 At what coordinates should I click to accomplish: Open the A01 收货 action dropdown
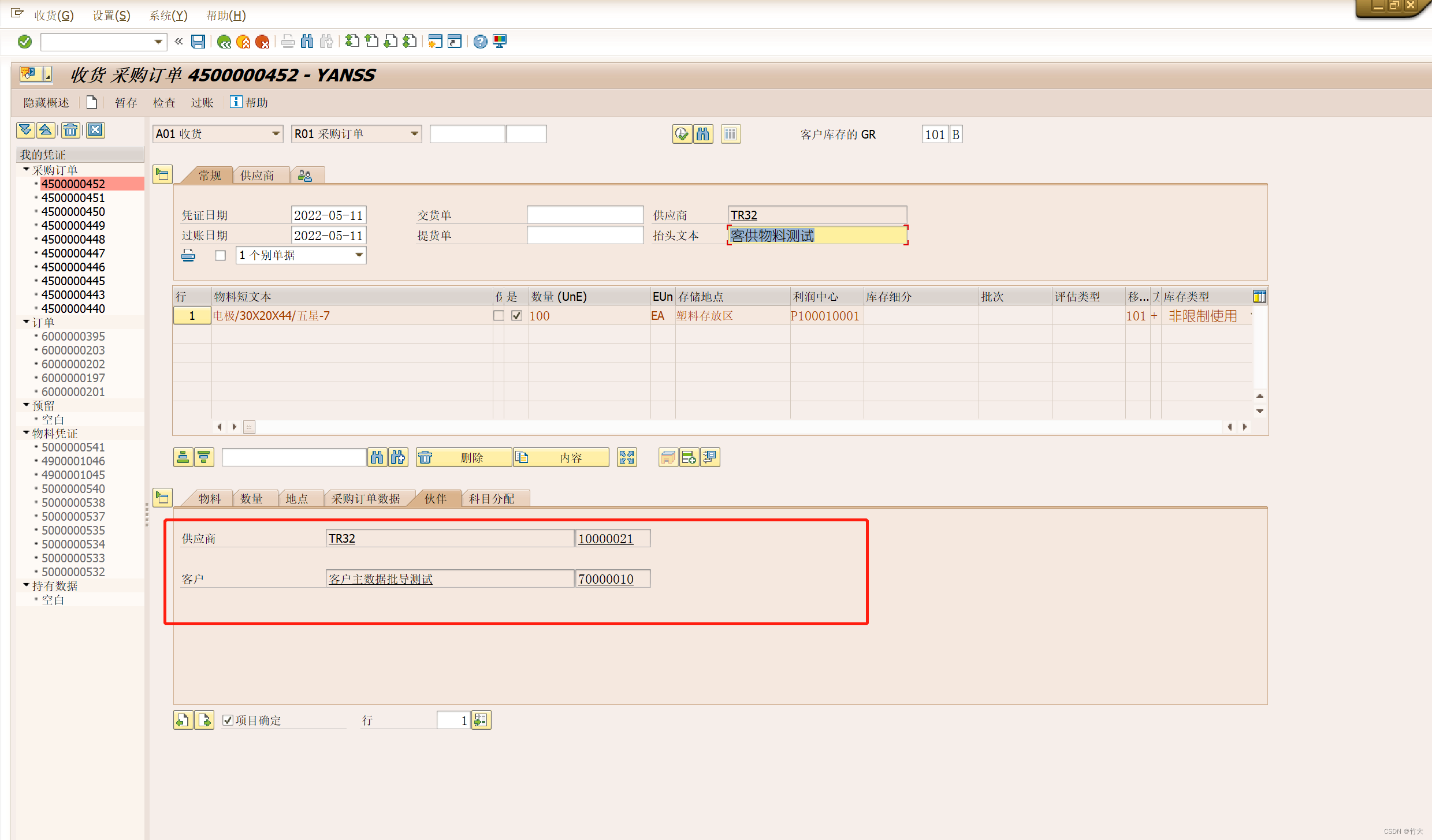(x=276, y=134)
